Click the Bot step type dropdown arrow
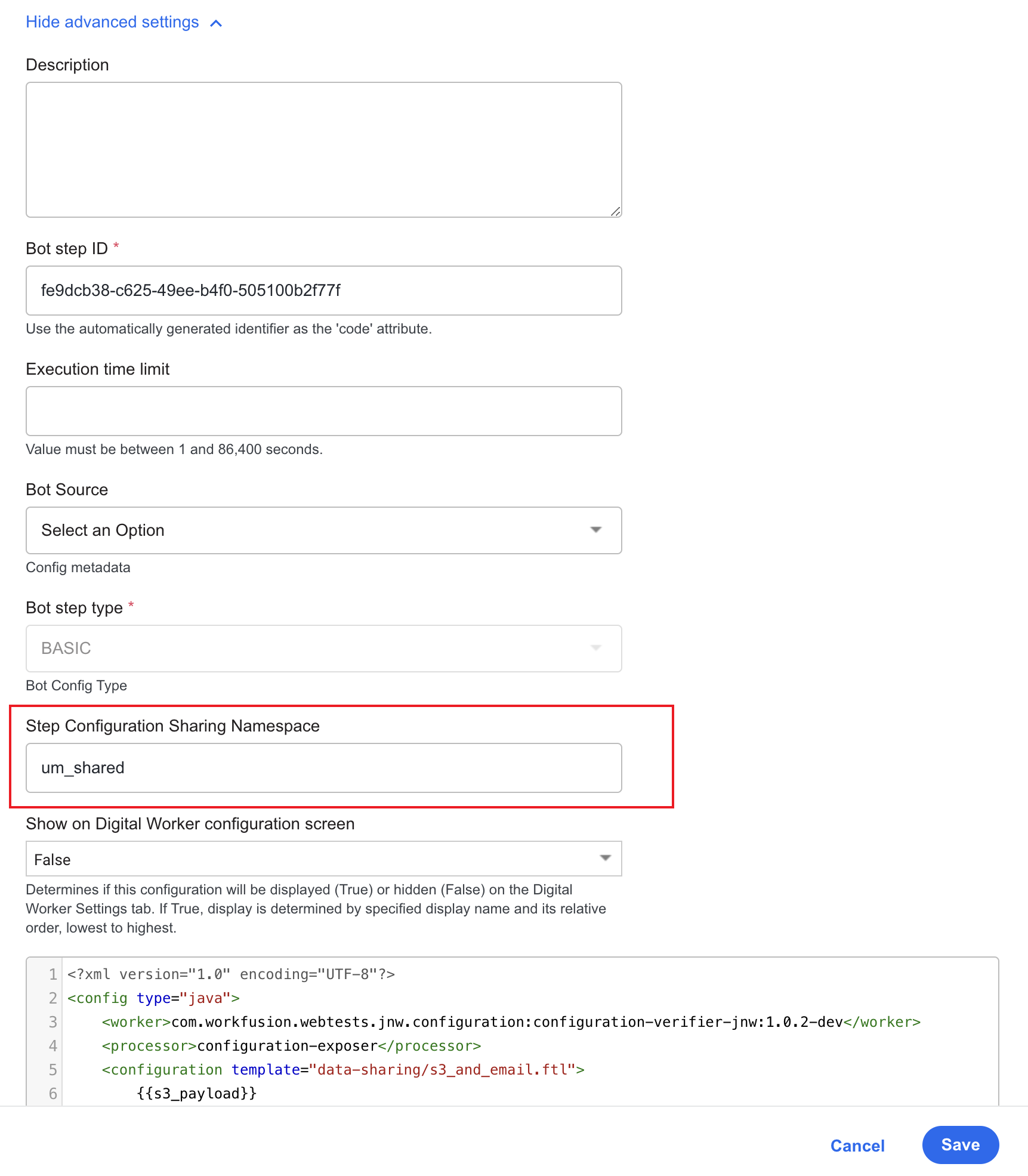 pos(595,648)
